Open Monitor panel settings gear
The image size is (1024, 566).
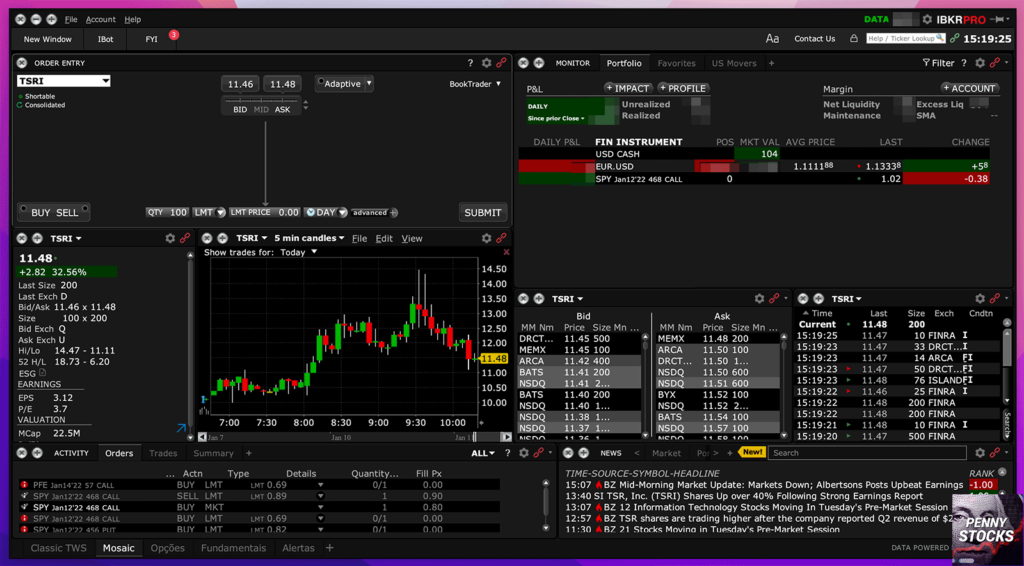click(x=980, y=63)
